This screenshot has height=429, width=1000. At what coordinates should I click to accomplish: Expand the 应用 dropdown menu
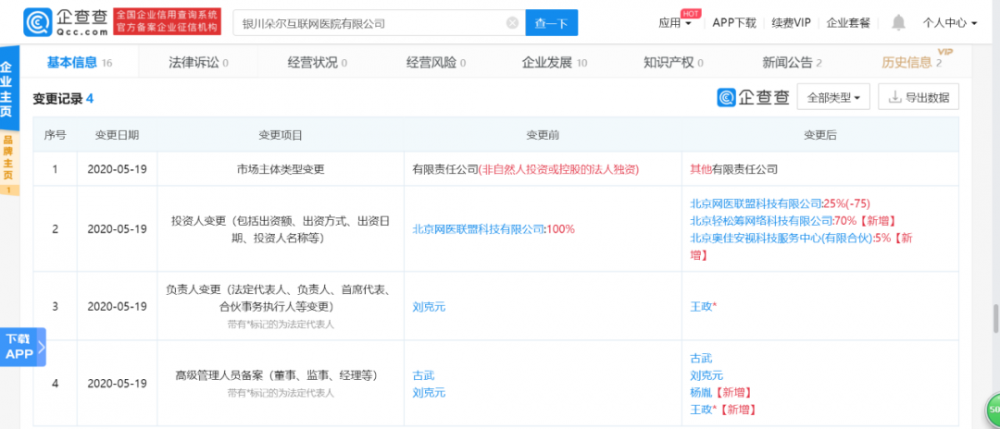(x=676, y=22)
